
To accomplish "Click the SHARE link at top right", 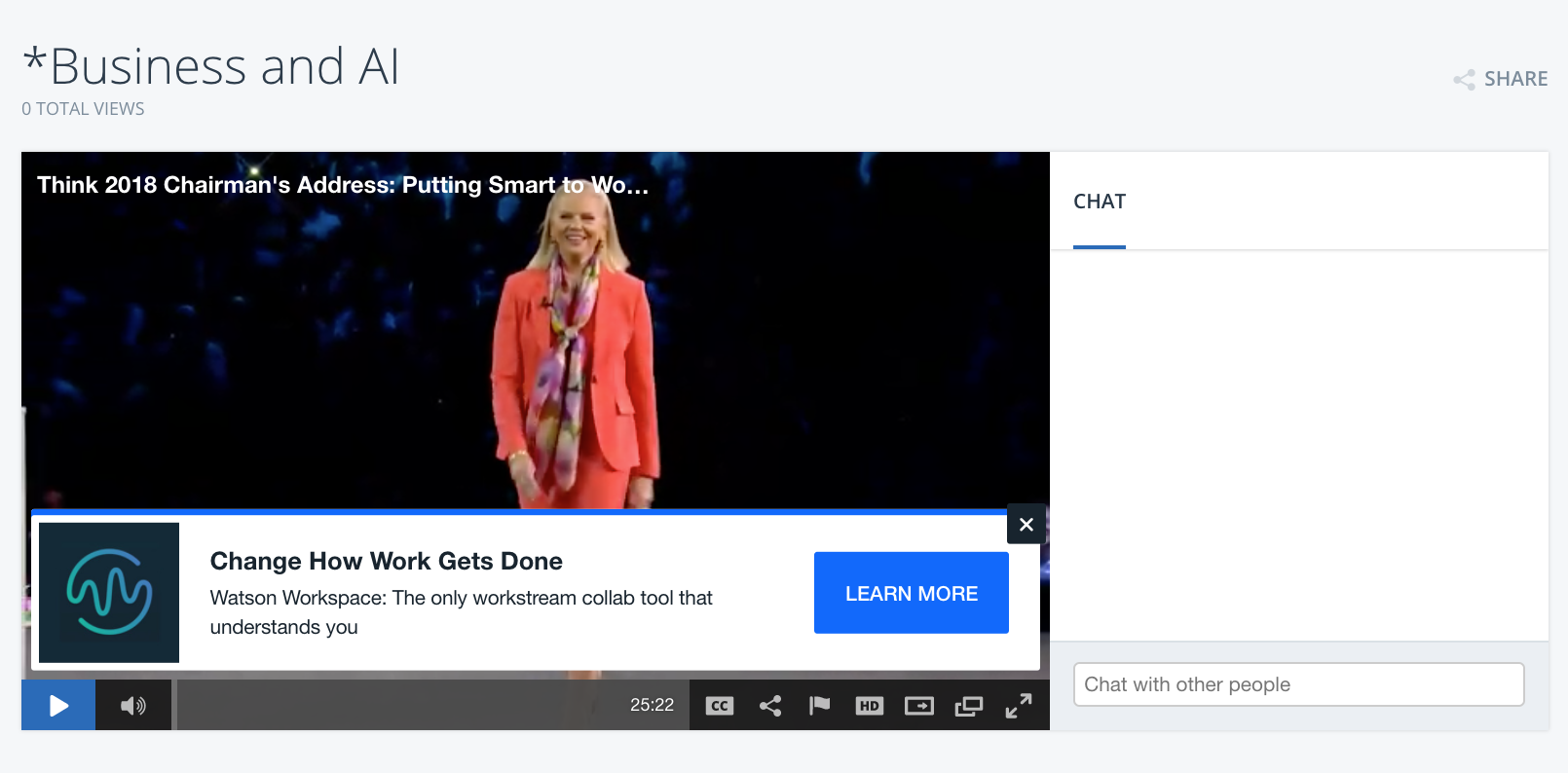I will click(1501, 79).
